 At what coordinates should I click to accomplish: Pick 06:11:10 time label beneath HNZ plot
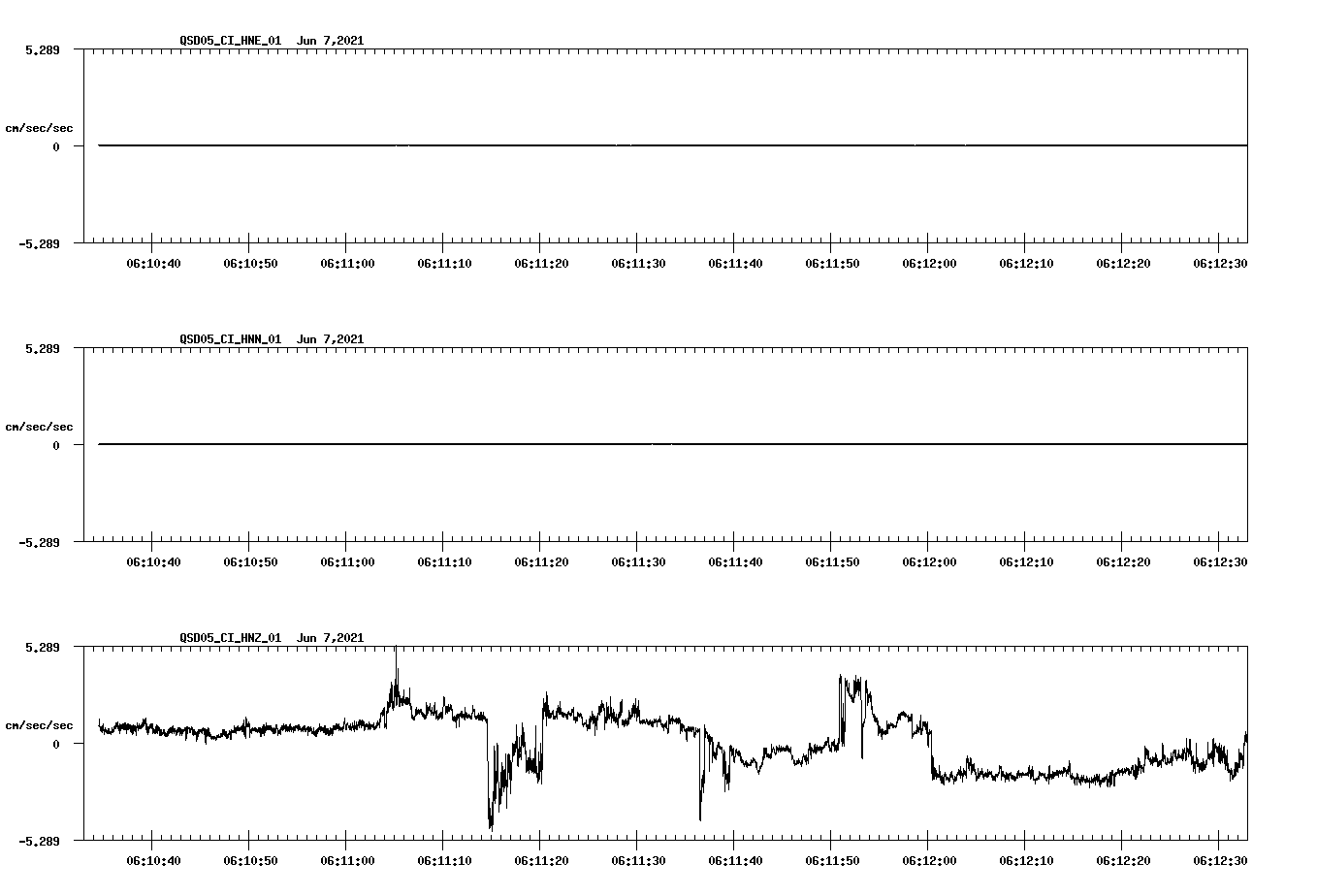coord(444,861)
